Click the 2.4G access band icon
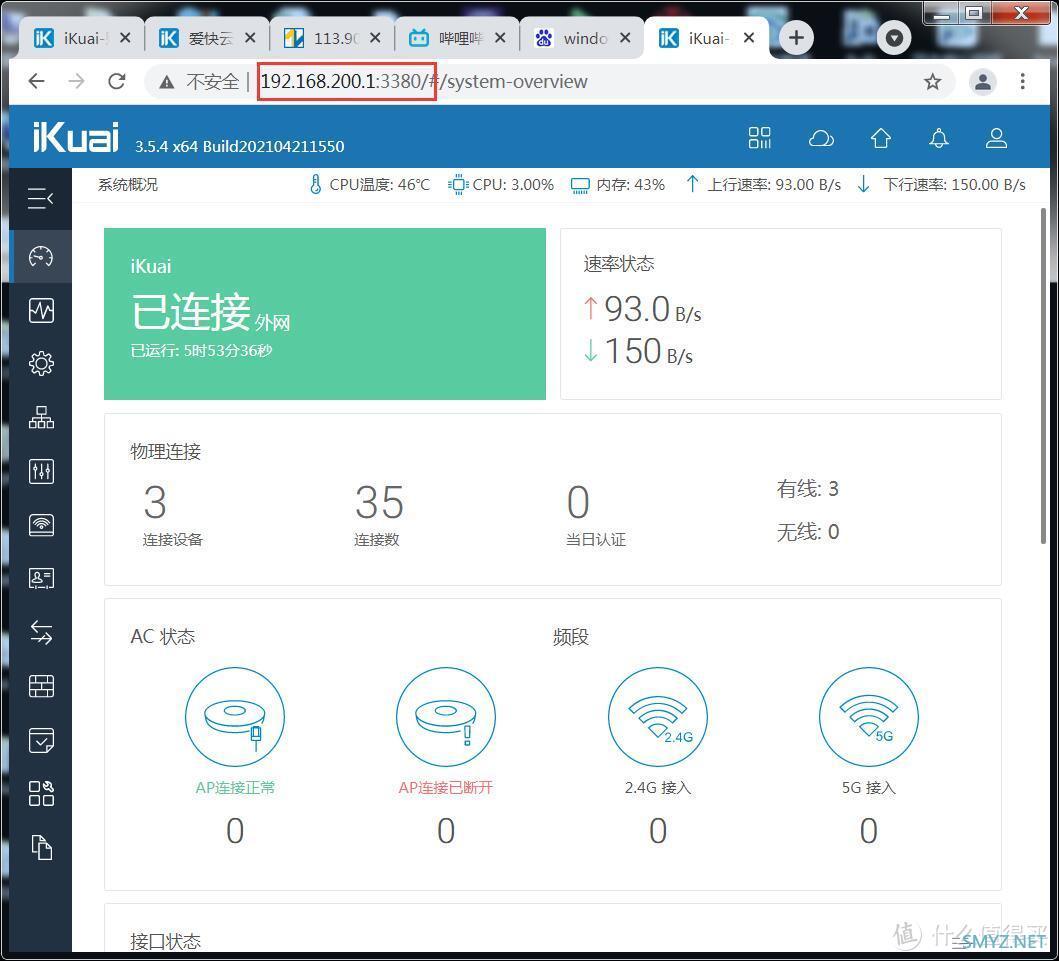Viewport: 1059px width, 961px height. (x=658, y=717)
